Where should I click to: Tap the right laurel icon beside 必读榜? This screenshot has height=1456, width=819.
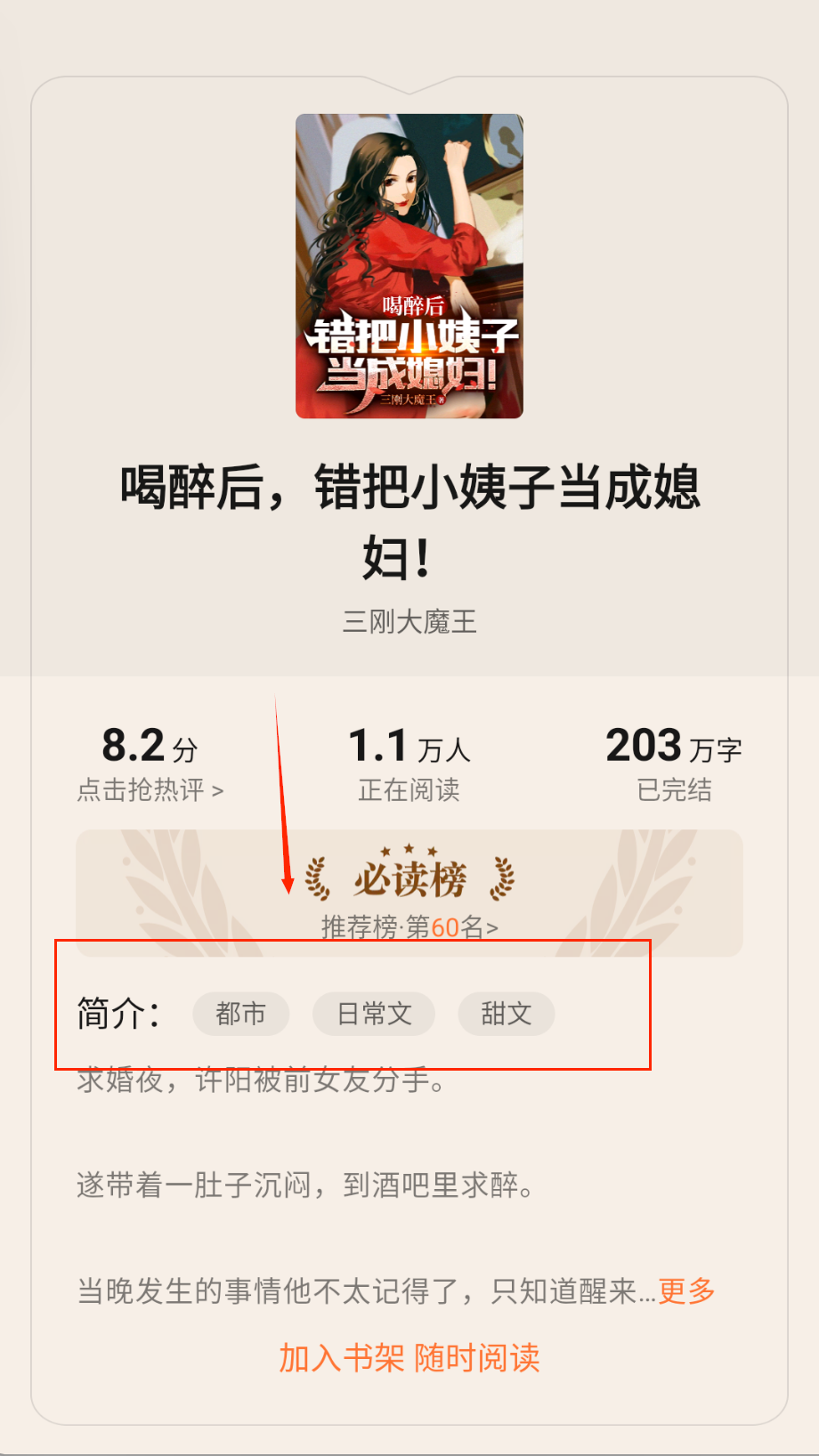point(502,879)
